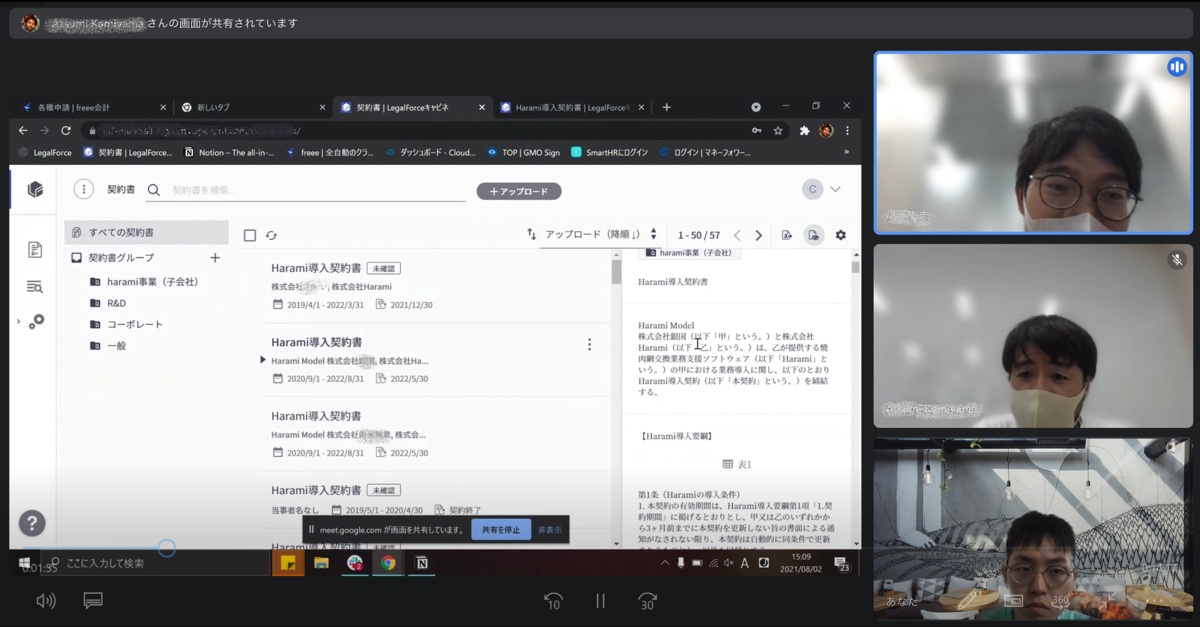Toggle captions in the player

tap(93, 601)
